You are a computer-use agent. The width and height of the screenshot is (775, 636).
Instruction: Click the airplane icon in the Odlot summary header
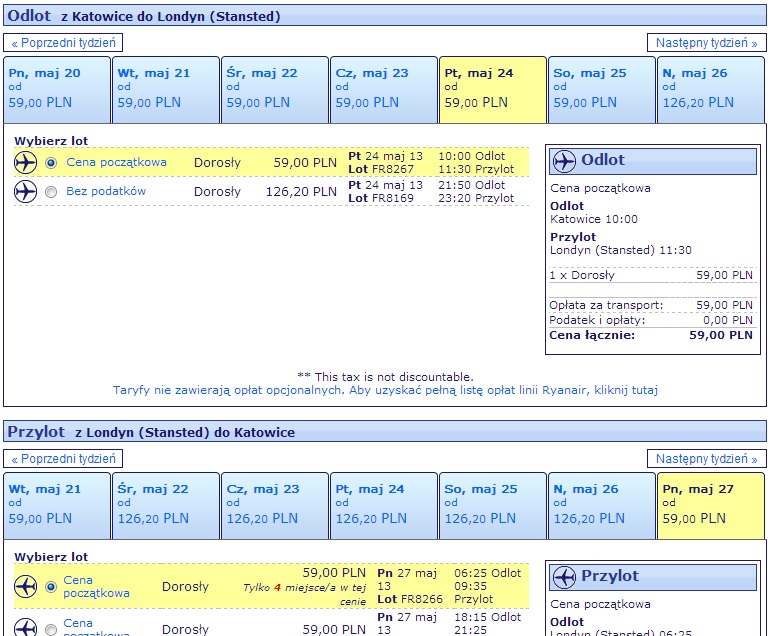[564, 161]
